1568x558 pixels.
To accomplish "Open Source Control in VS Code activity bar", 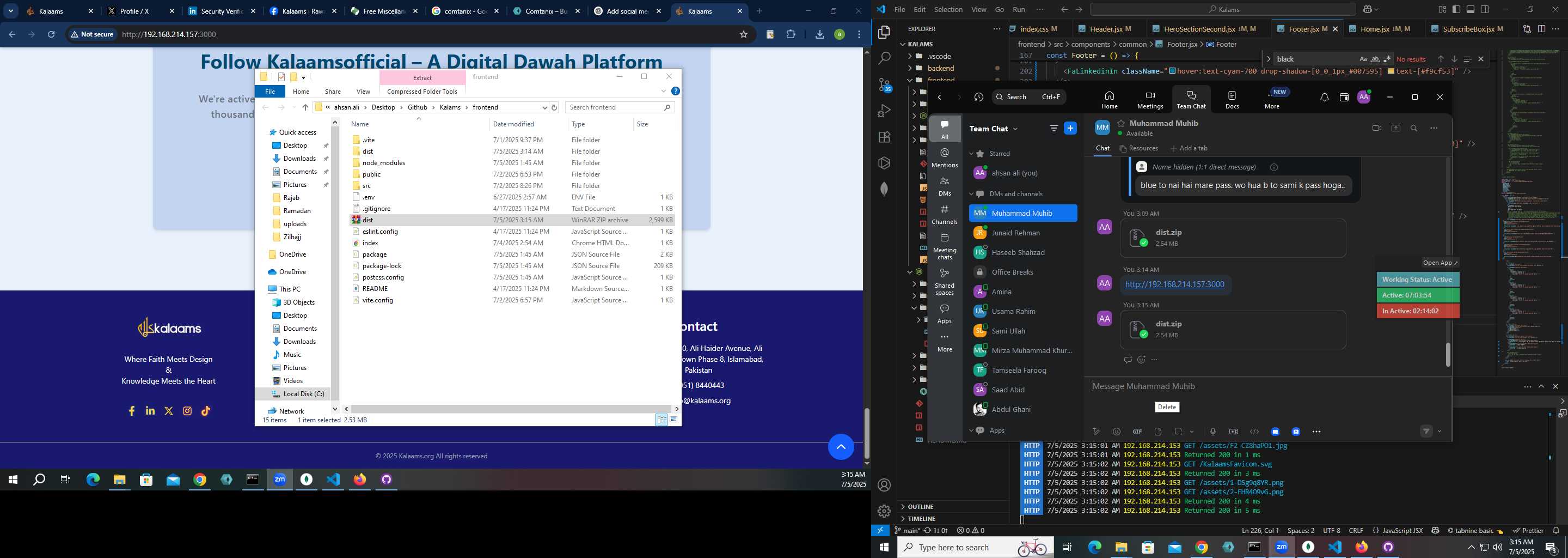I will [x=884, y=84].
